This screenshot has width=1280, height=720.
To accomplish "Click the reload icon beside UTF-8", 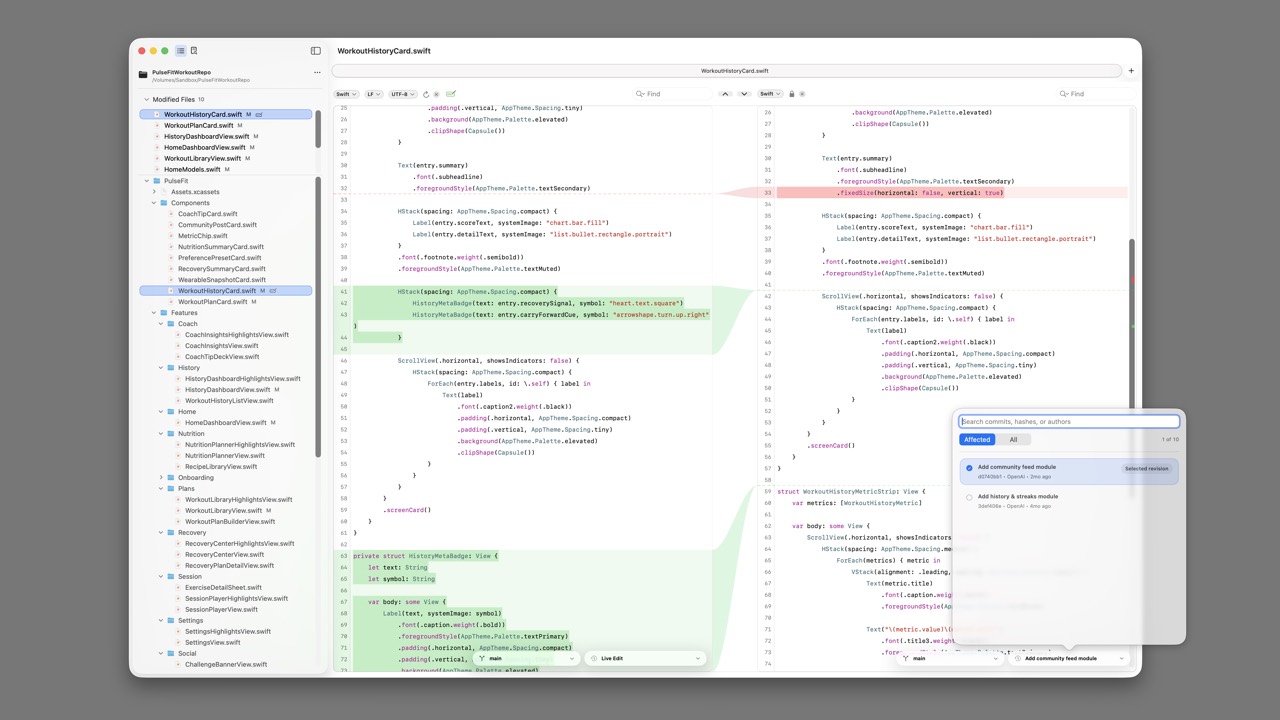I will [426, 94].
